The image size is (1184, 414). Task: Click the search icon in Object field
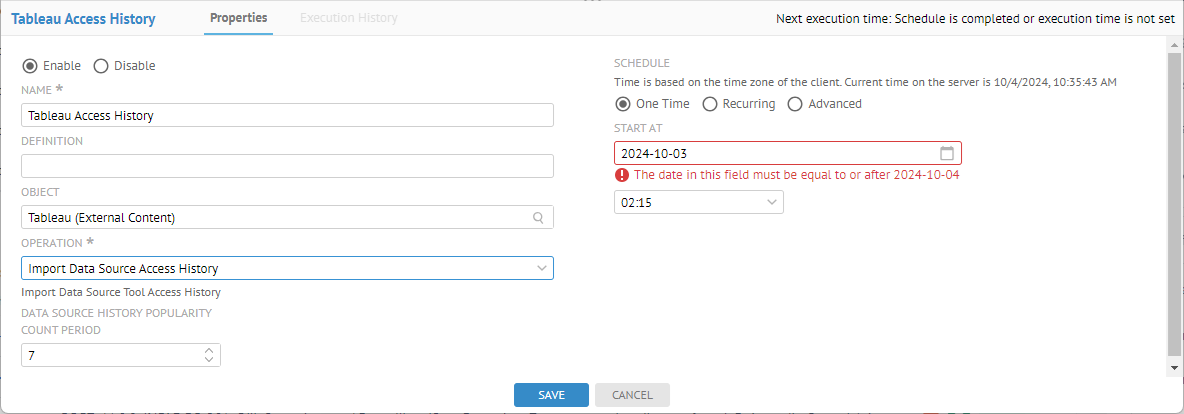click(x=538, y=217)
